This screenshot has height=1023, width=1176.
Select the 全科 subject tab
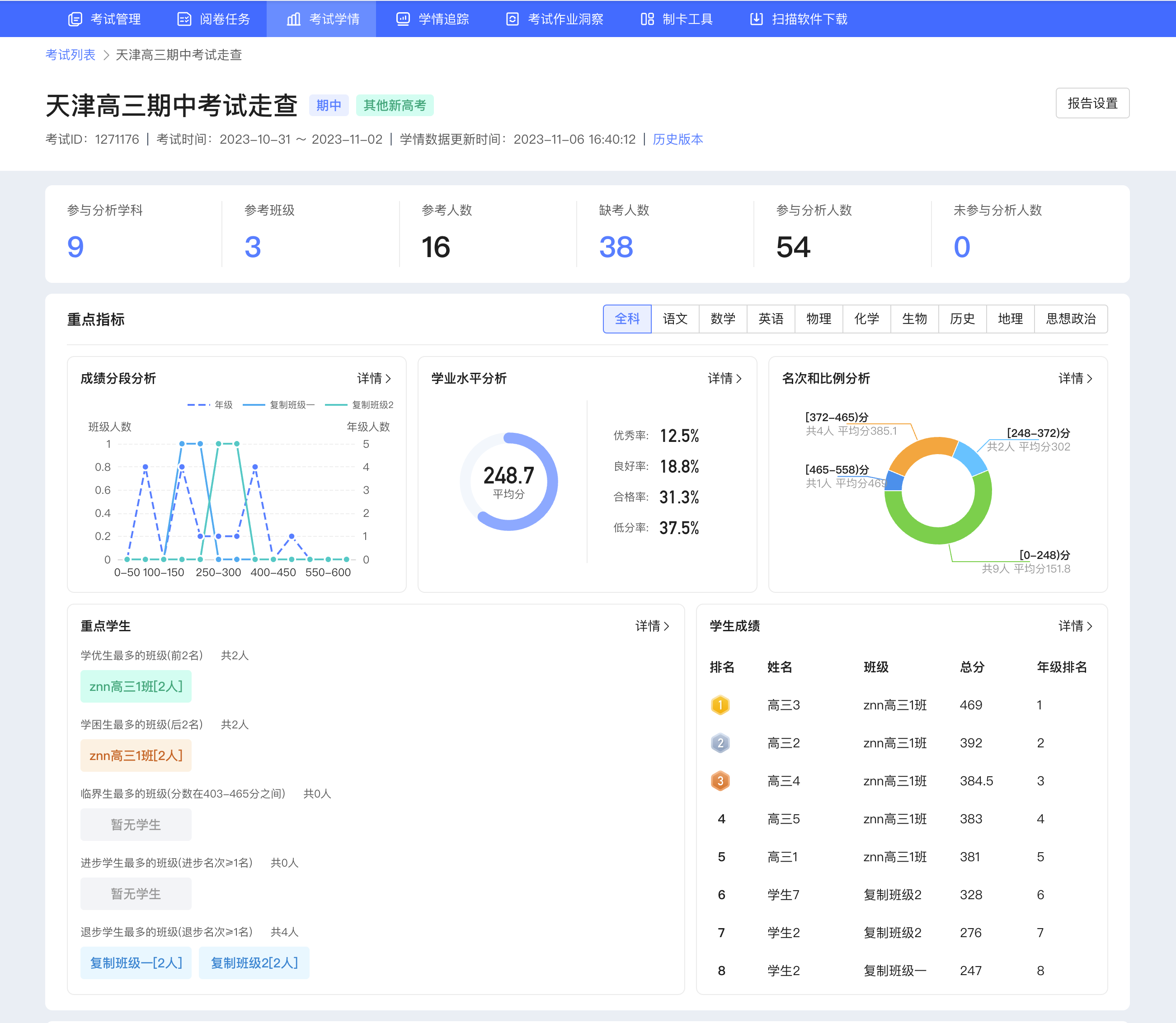[x=627, y=319]
